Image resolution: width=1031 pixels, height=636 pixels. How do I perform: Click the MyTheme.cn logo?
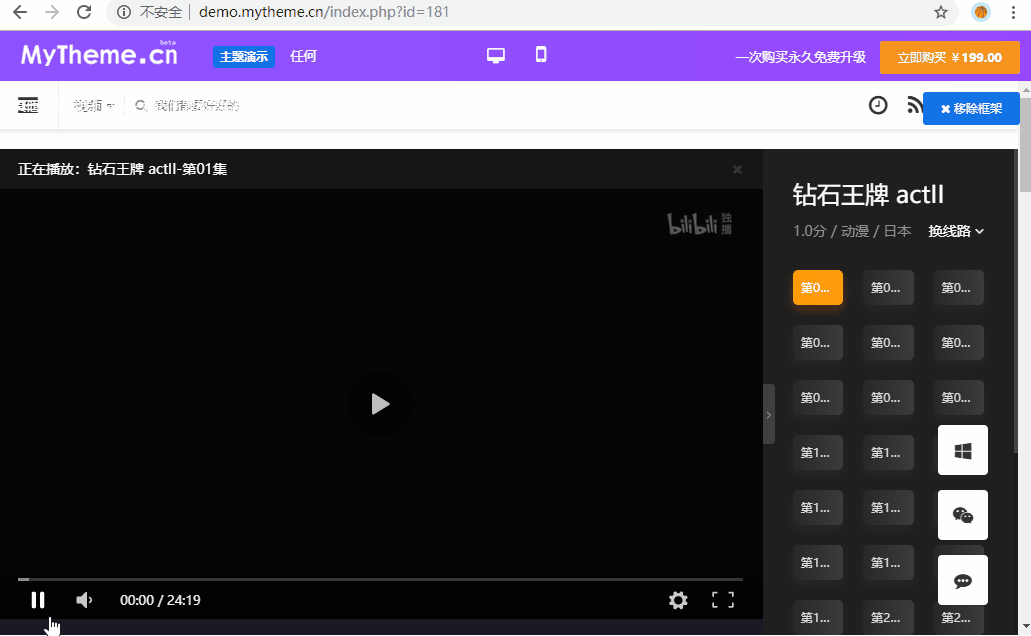(99, 55)
